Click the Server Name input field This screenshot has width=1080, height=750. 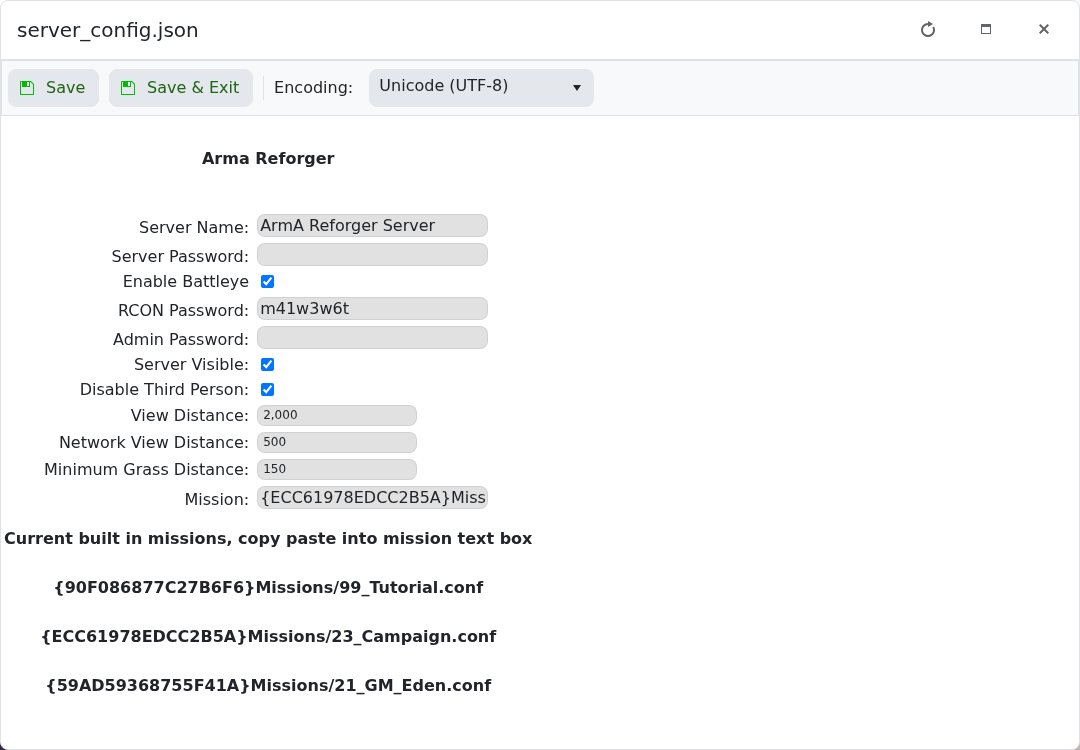coord(373,226)
